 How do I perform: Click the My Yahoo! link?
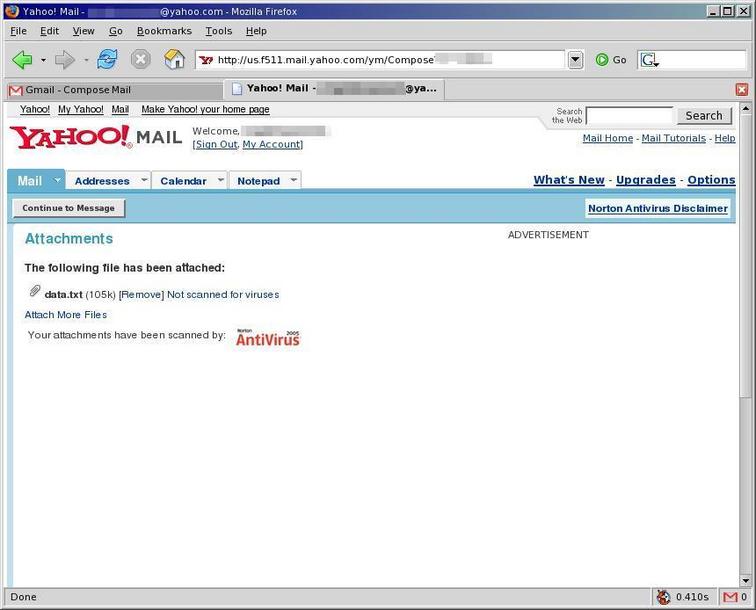[81, 109]
